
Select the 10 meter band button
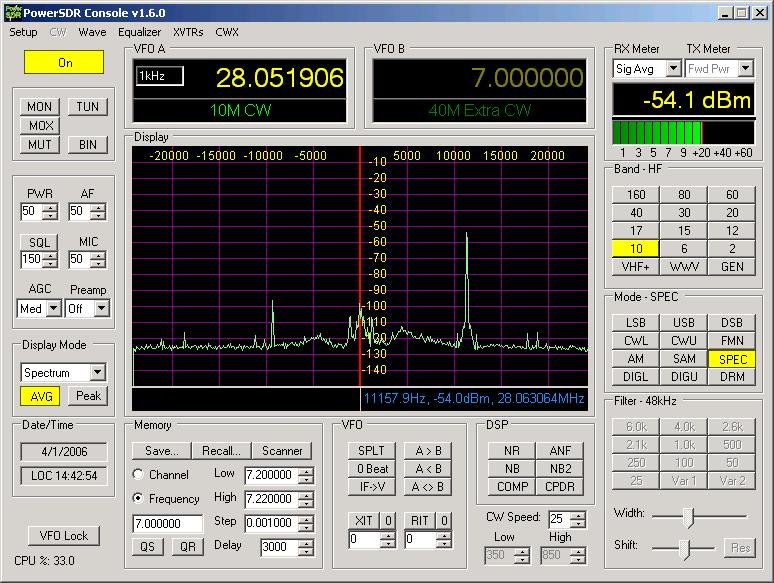click(x=636, y=249)
